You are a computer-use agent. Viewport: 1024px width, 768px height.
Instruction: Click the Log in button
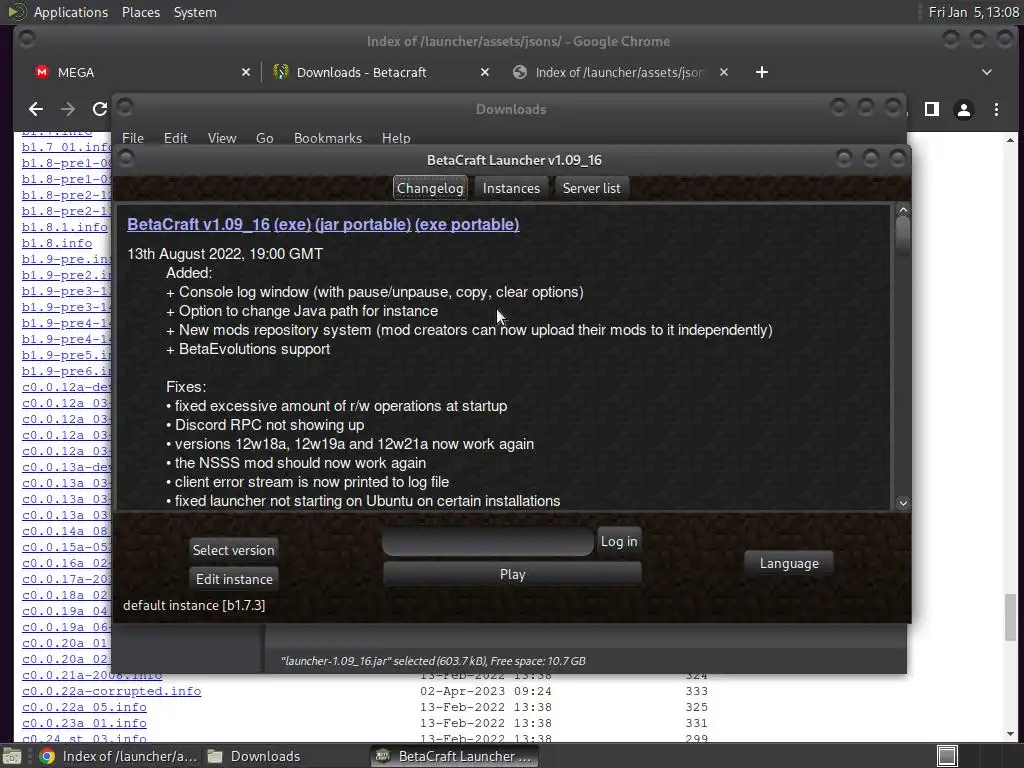click(618, 541)
